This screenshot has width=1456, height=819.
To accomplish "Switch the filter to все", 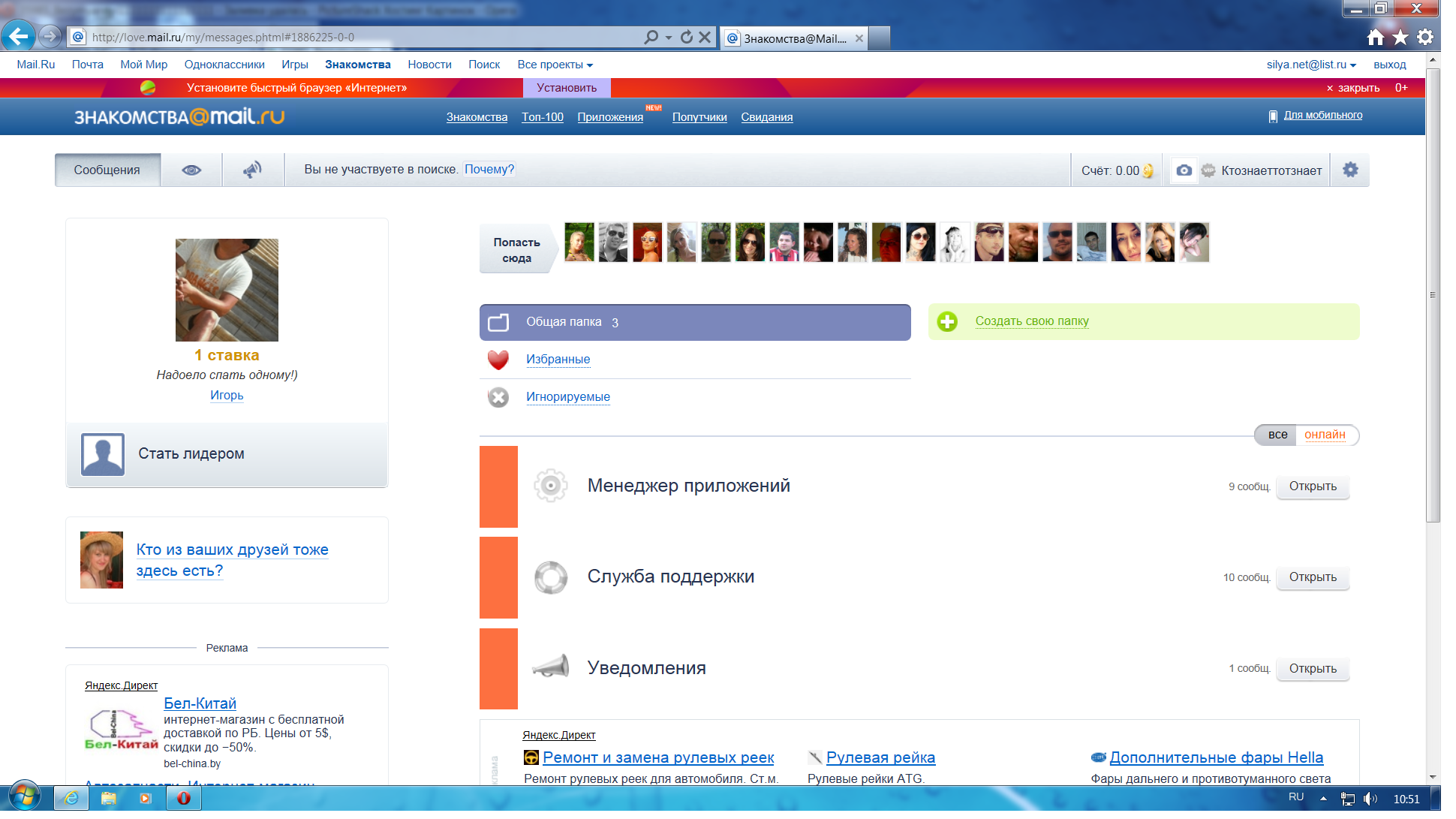I will 1277,435.
